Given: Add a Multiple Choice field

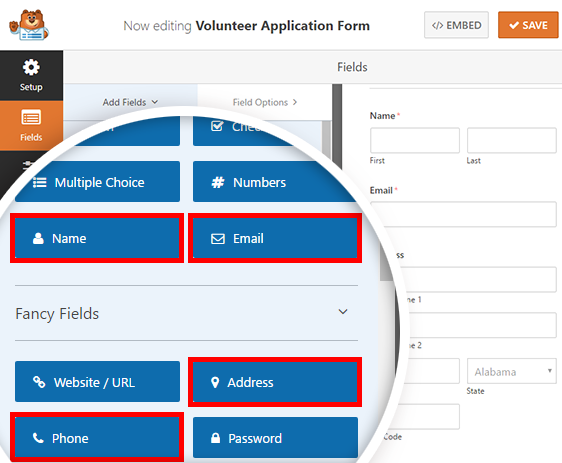Looking at the screenshot, I should 97,182.
